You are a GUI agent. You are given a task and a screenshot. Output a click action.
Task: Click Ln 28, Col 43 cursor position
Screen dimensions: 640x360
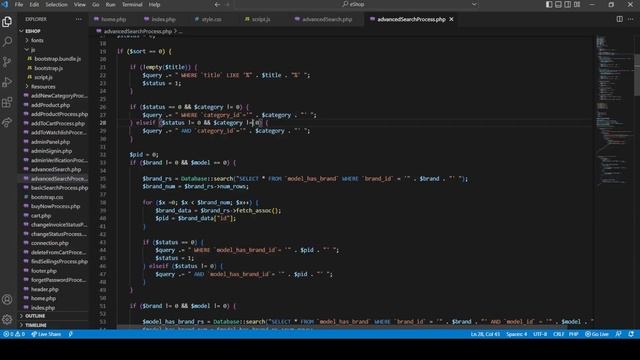tap(485, 334)
